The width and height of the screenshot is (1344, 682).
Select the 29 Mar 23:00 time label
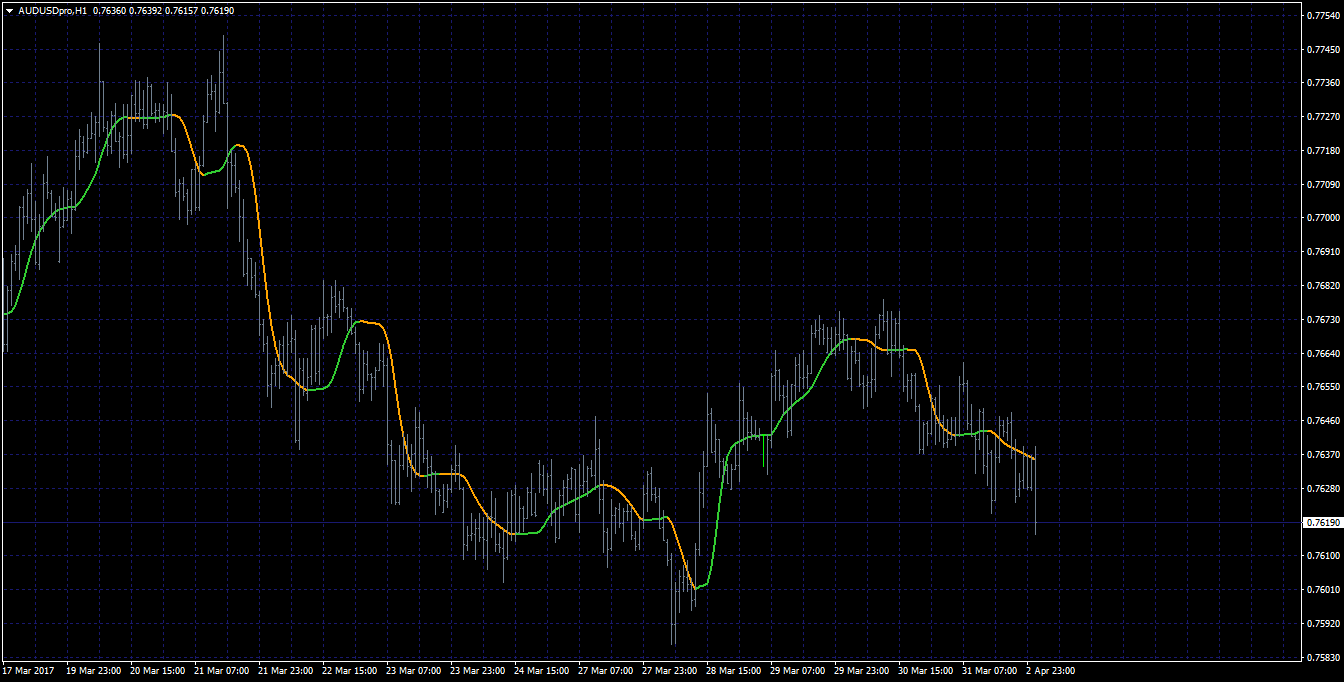click(861, 670)
